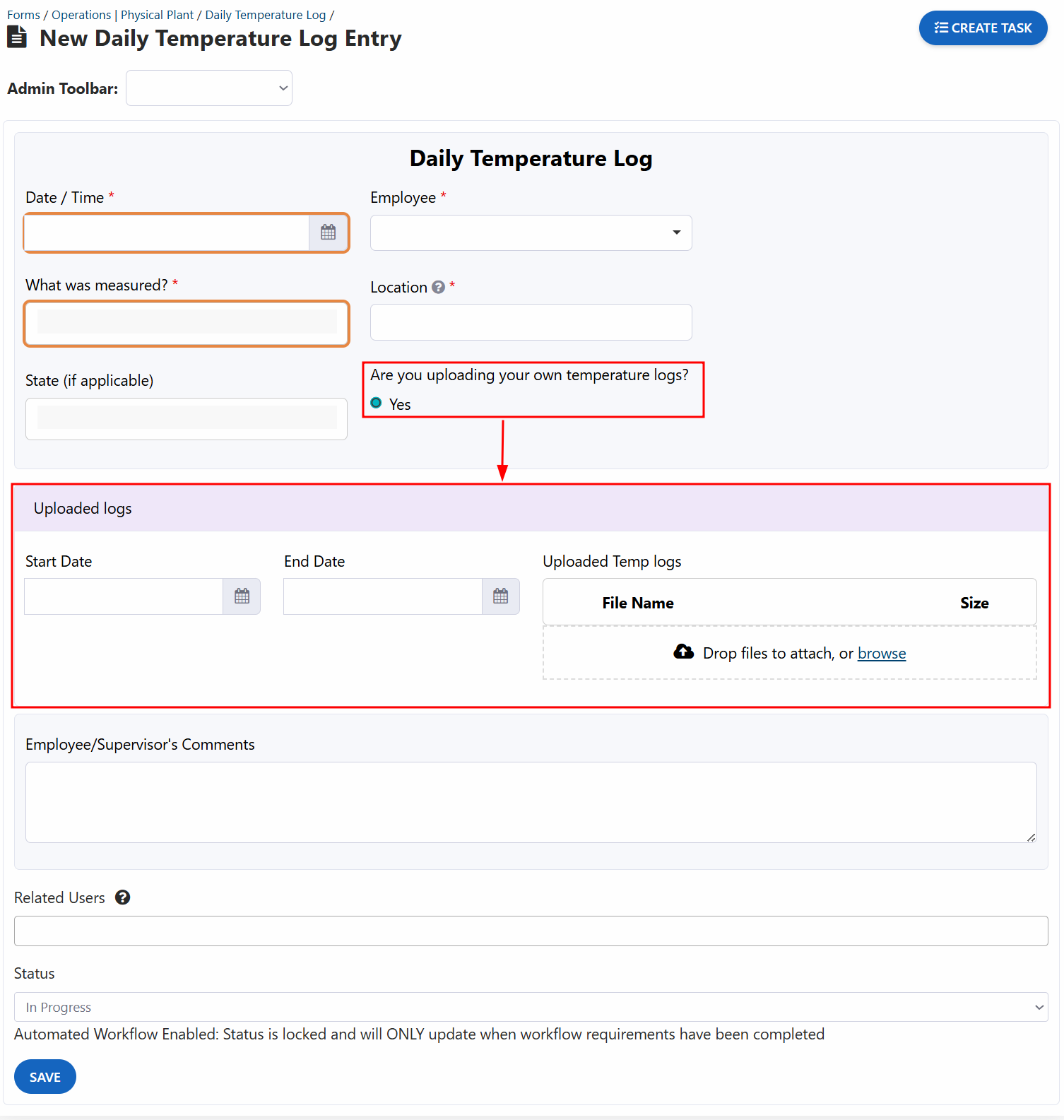Click the Employee/Supervisor's Comments text area
The height and width of the screenshot is (1120, 1064).
(x=531, y=802)
